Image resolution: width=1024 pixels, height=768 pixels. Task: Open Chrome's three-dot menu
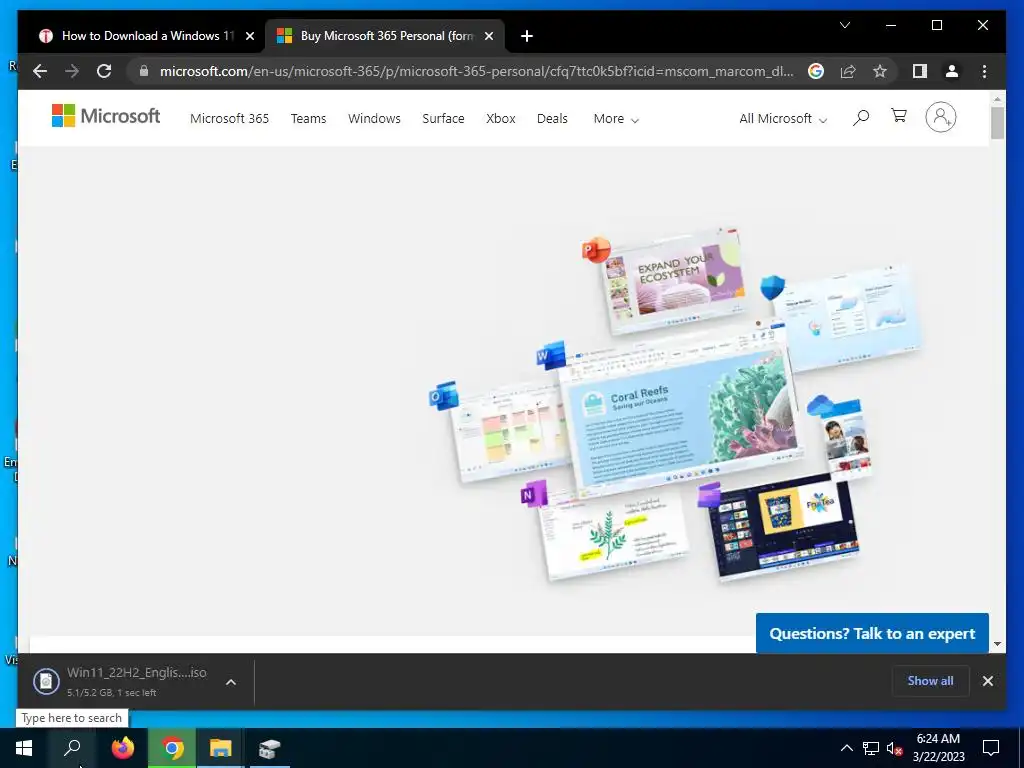[984, 71]
